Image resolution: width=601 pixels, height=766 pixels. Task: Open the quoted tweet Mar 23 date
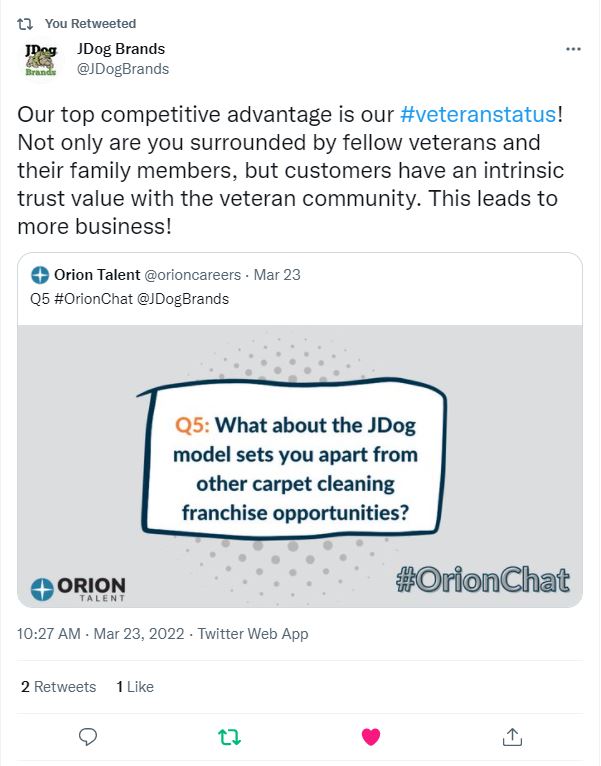coord(277,275)
